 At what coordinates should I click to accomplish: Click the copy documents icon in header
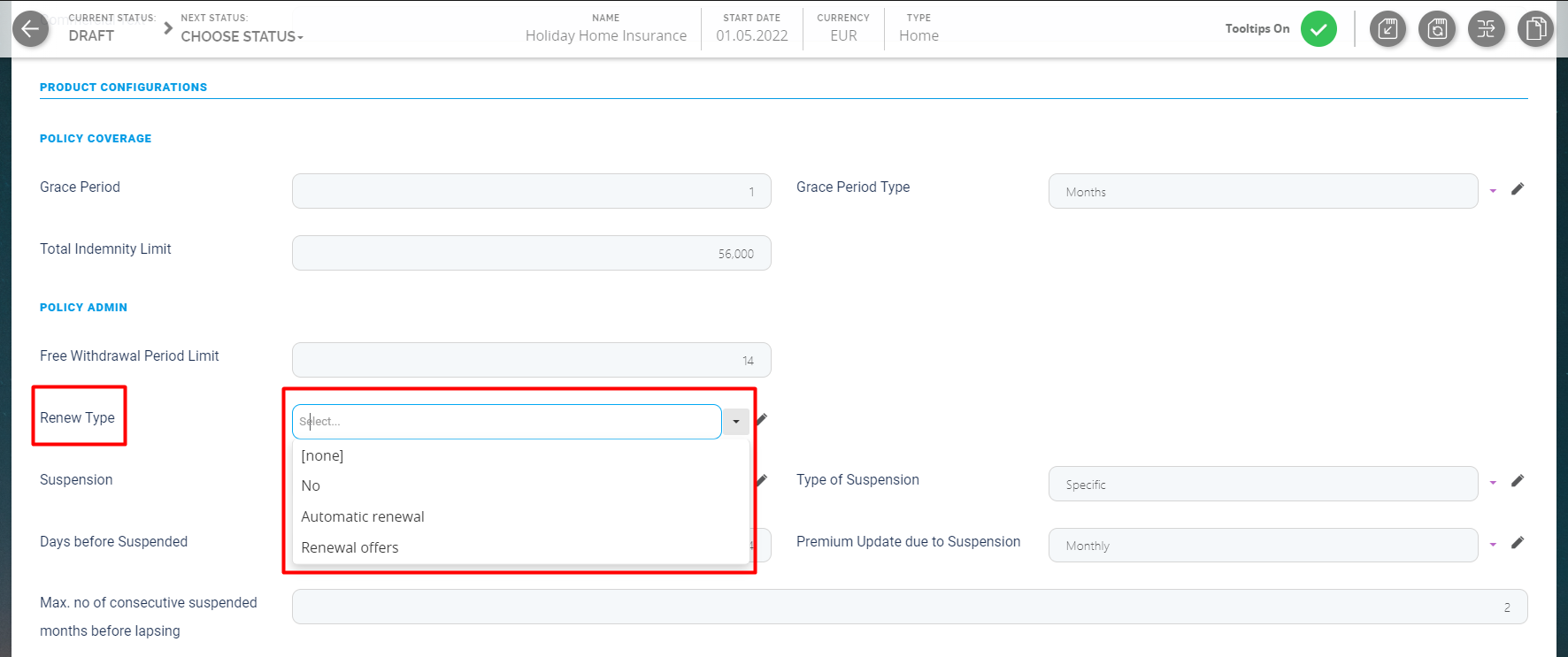pyautogui.click(x=1535, y=29)
